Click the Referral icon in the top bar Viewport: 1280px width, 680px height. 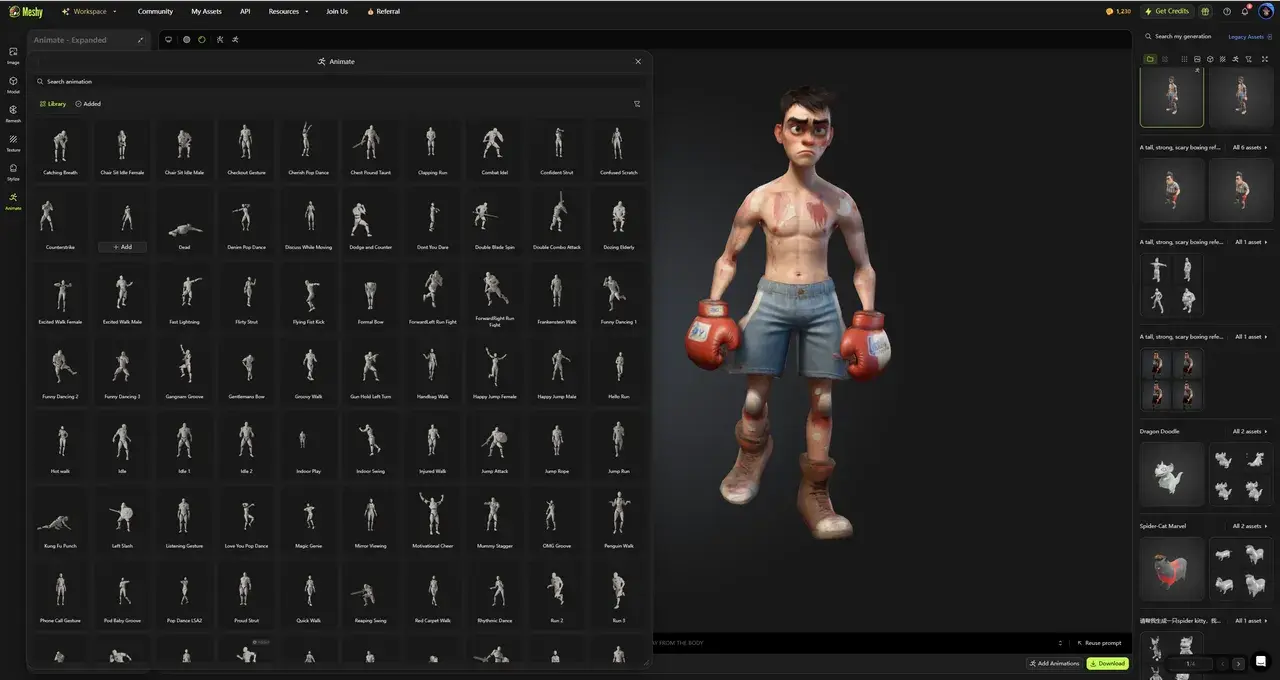[x=370, y=11]
